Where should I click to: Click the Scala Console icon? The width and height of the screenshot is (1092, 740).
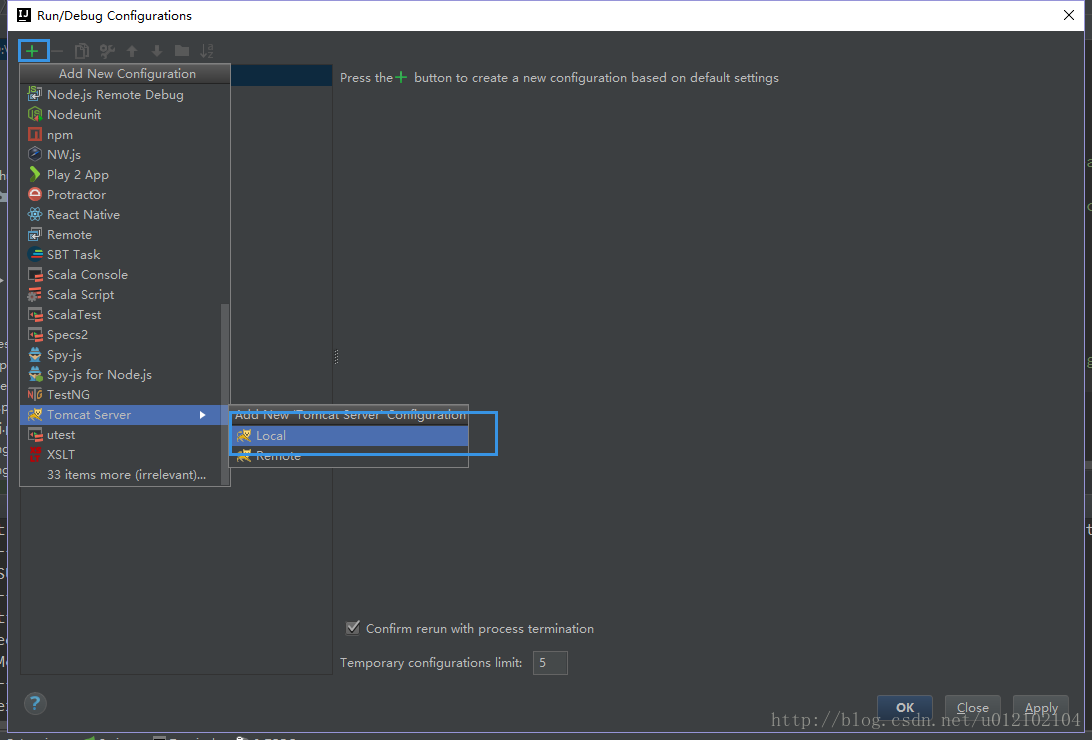pos(35,274)
